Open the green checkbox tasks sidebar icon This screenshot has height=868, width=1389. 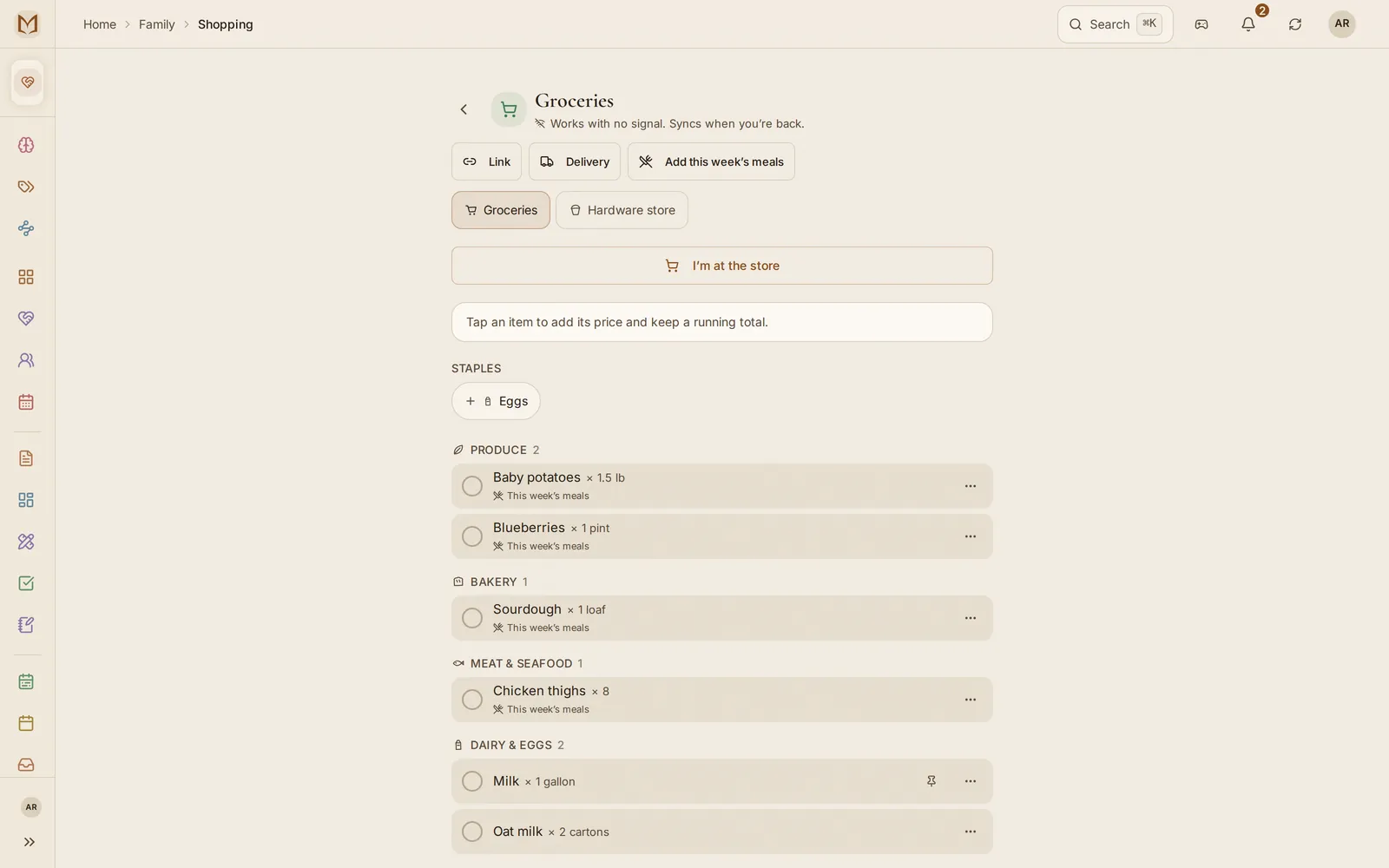coord(26,583)
